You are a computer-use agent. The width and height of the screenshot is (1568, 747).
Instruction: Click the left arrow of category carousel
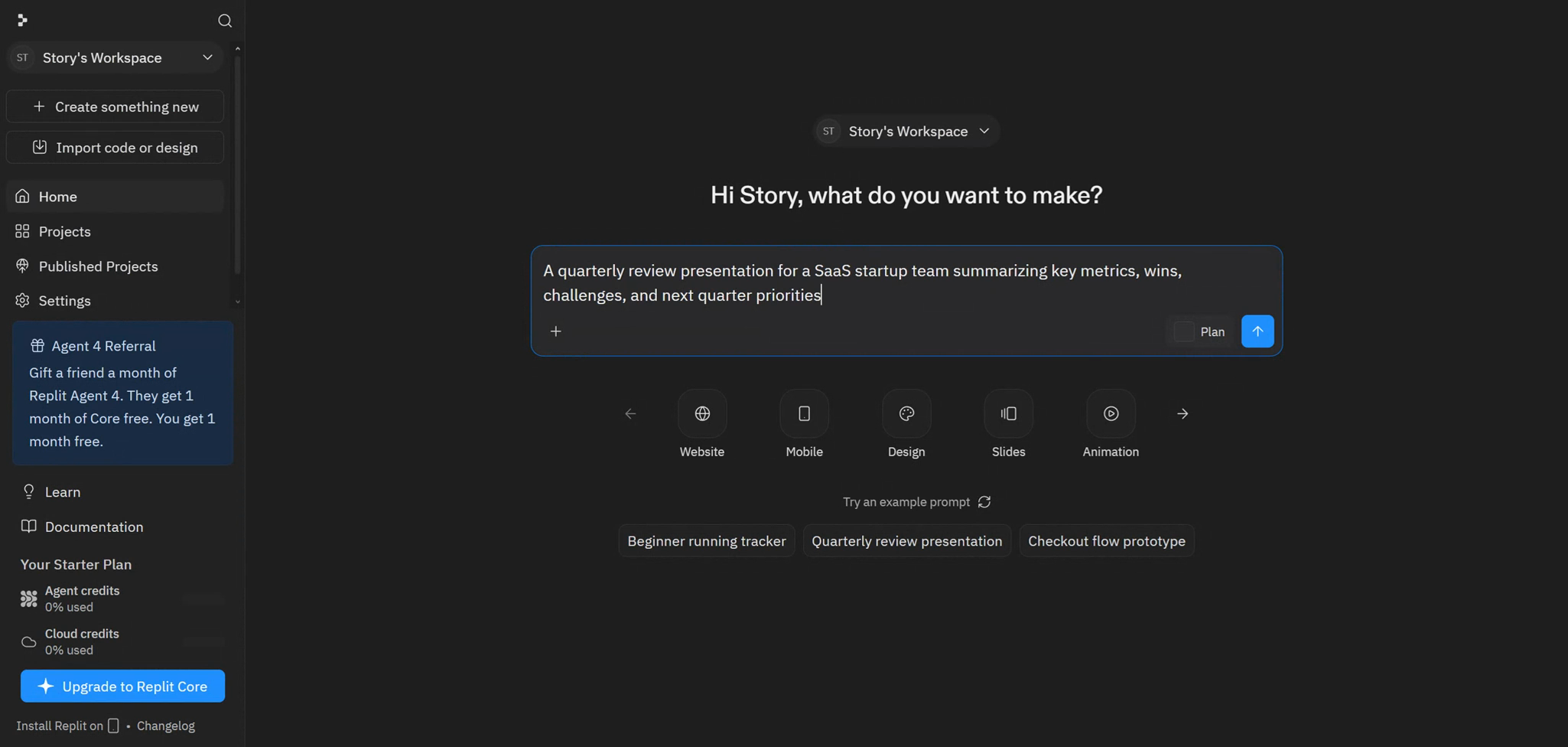[x=630, y=414]
